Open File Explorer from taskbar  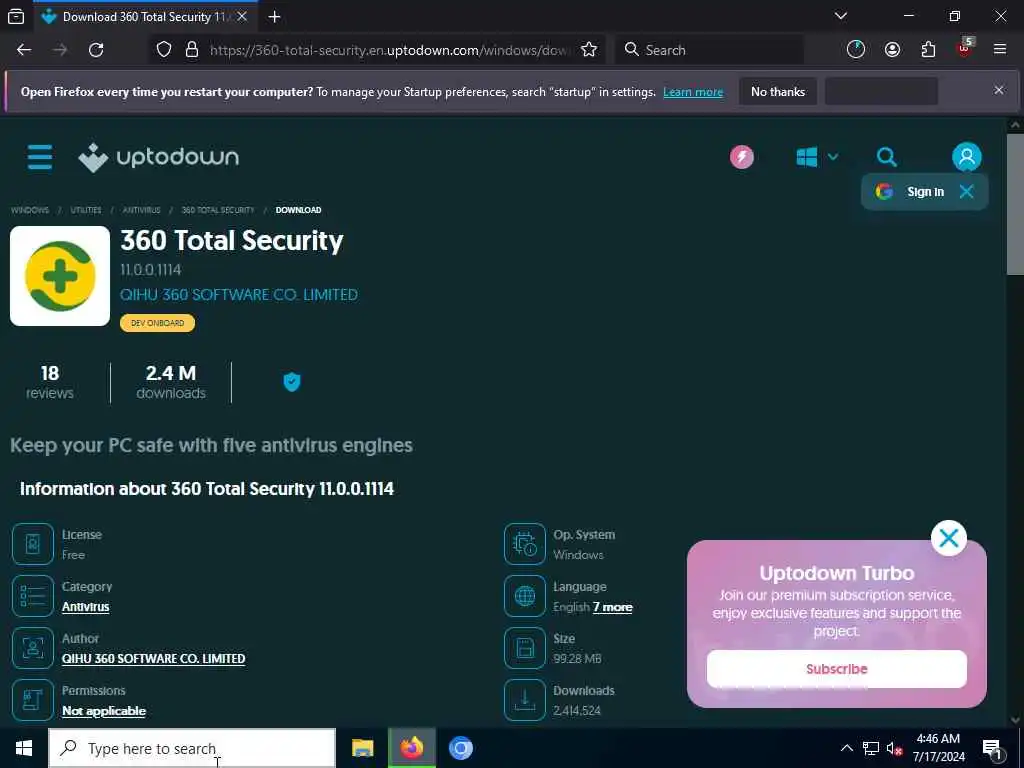click(x=362, y=748)
